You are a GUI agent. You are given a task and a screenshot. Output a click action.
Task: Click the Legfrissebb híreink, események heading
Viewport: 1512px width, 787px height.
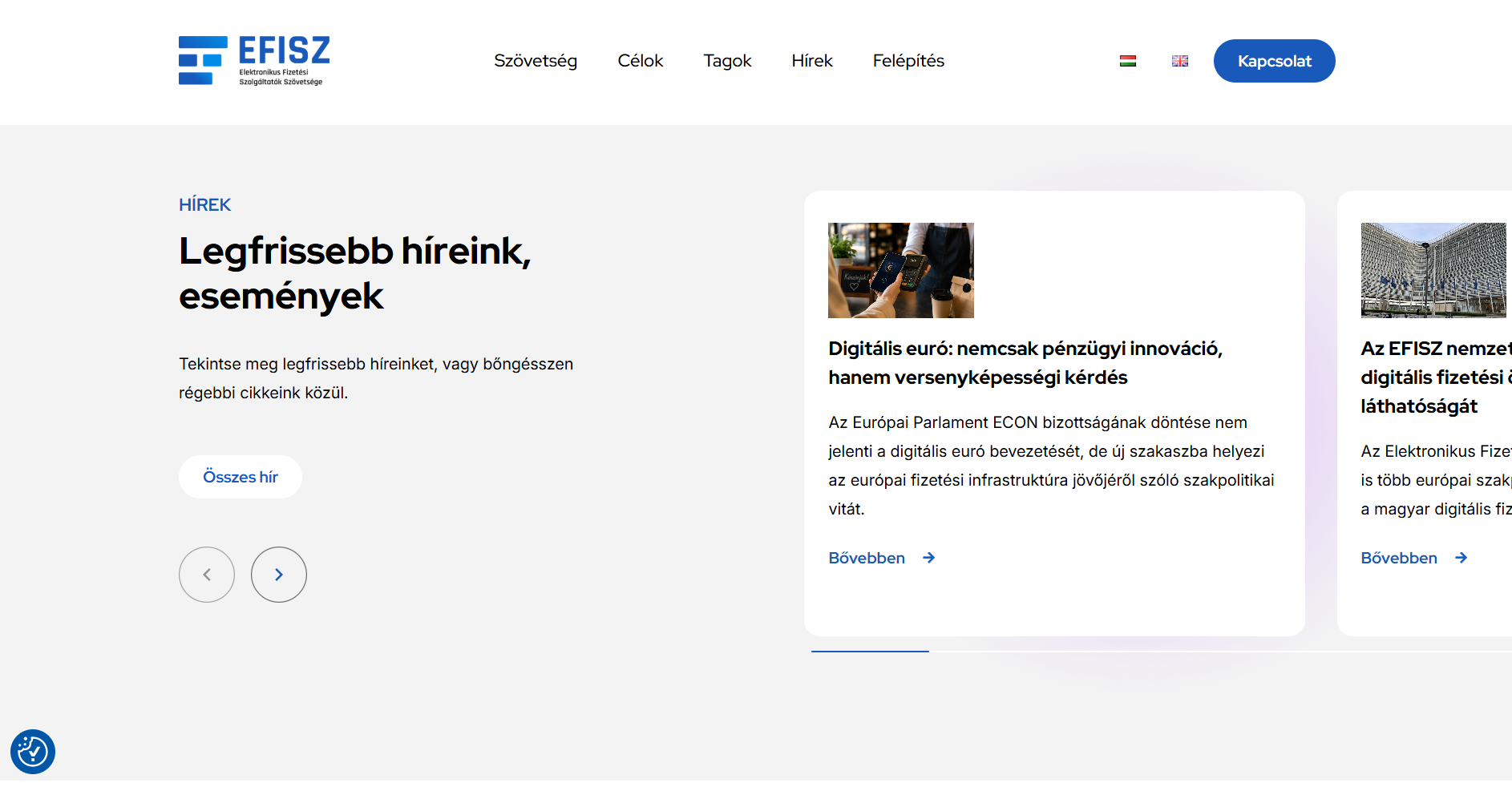[355, 273]
